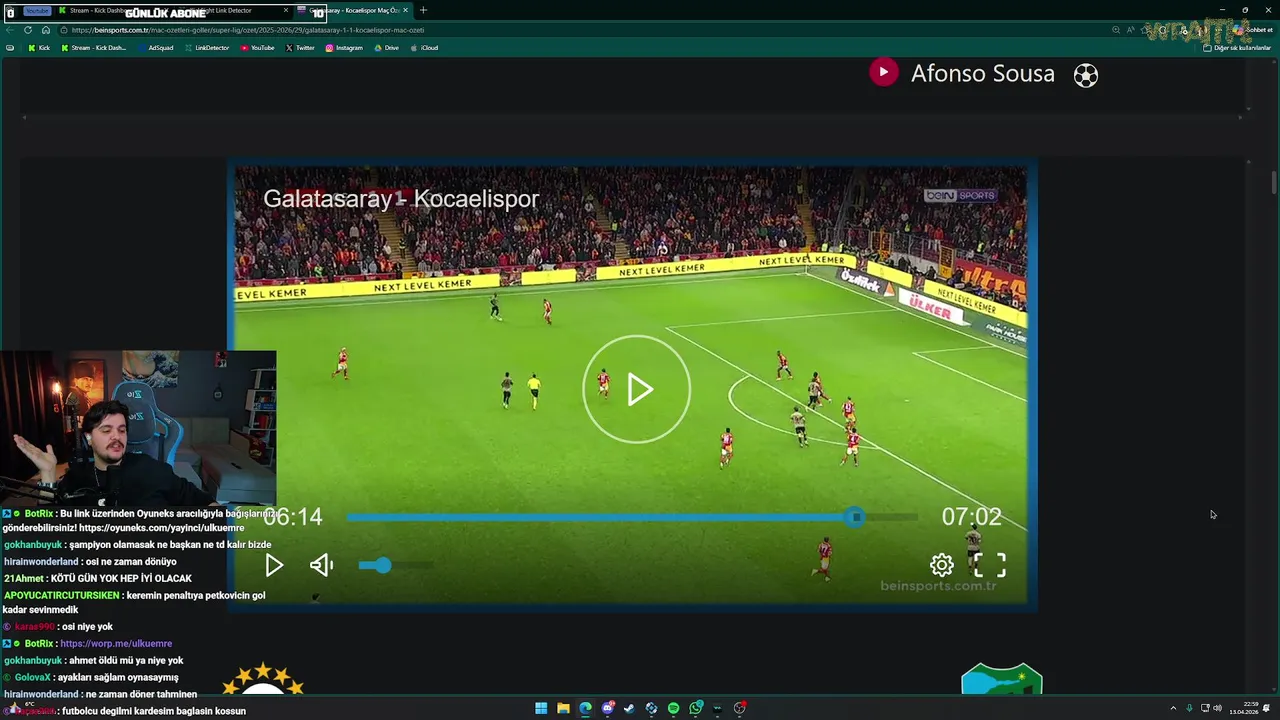
Task: Go to the browser home page
Action: point(45,30)
